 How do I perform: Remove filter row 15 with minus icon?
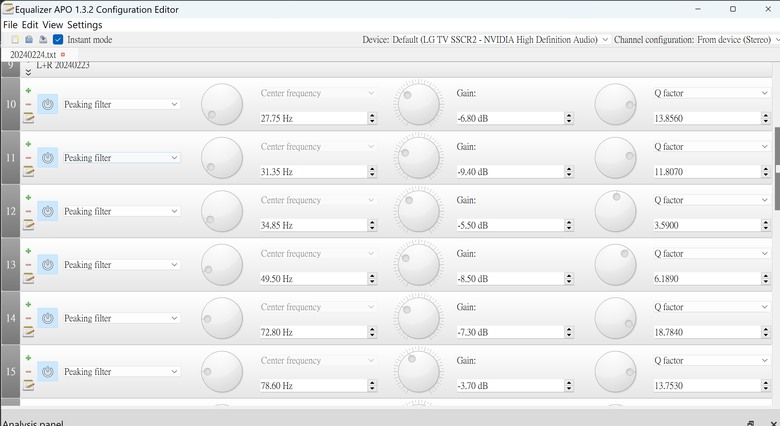(28, 371)
